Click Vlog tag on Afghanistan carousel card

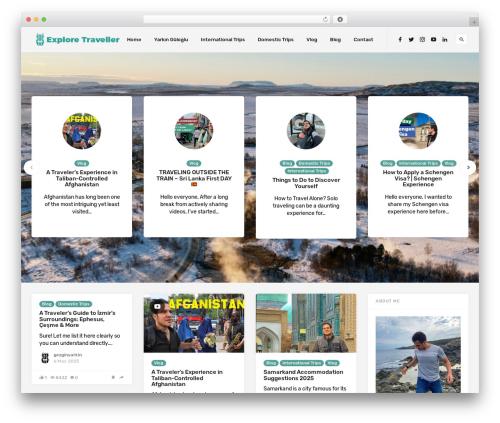click(82, 163)
